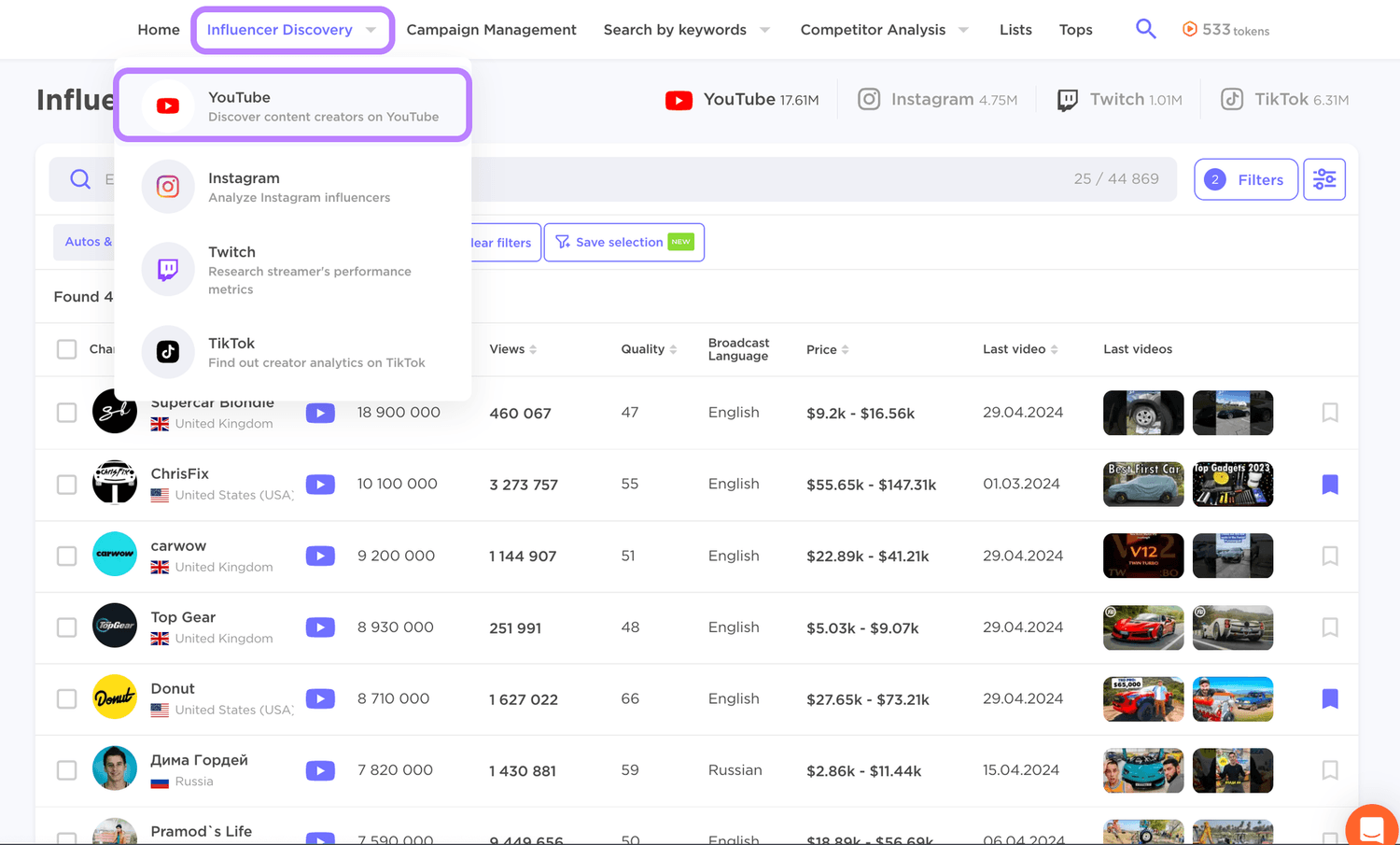
Task: Unbookmark the ChrisFix channel
Action: click(1329, 484)
